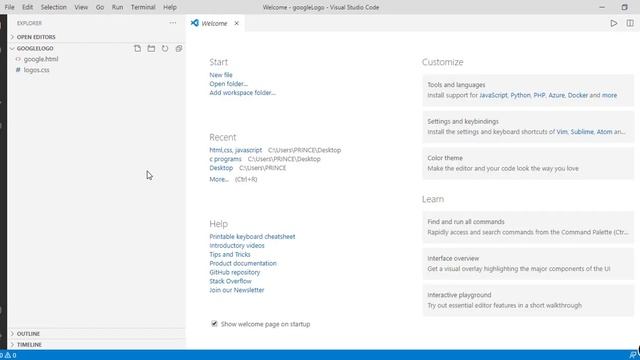640x360 pixels.
Task: Install JavaScript language support link
Action: (x=493, y=95)
